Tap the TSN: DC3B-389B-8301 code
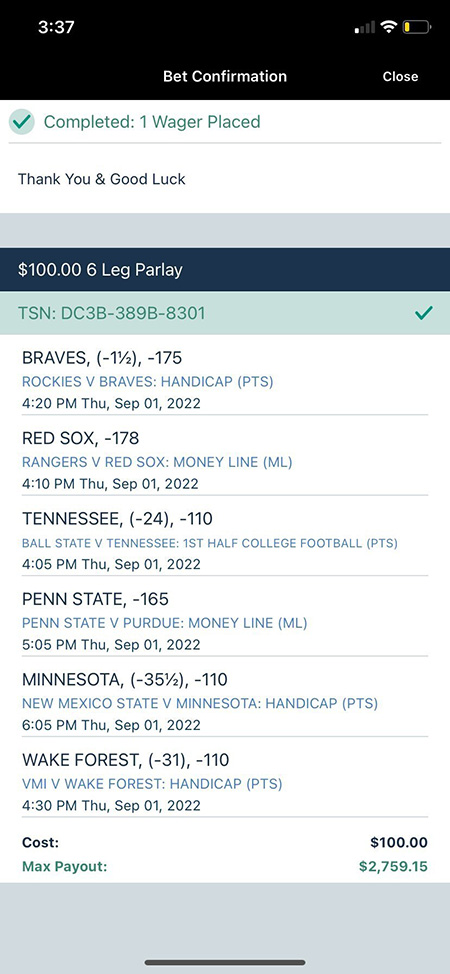Image resolution: width=450 pixels, height=974 pixels. 113,313
